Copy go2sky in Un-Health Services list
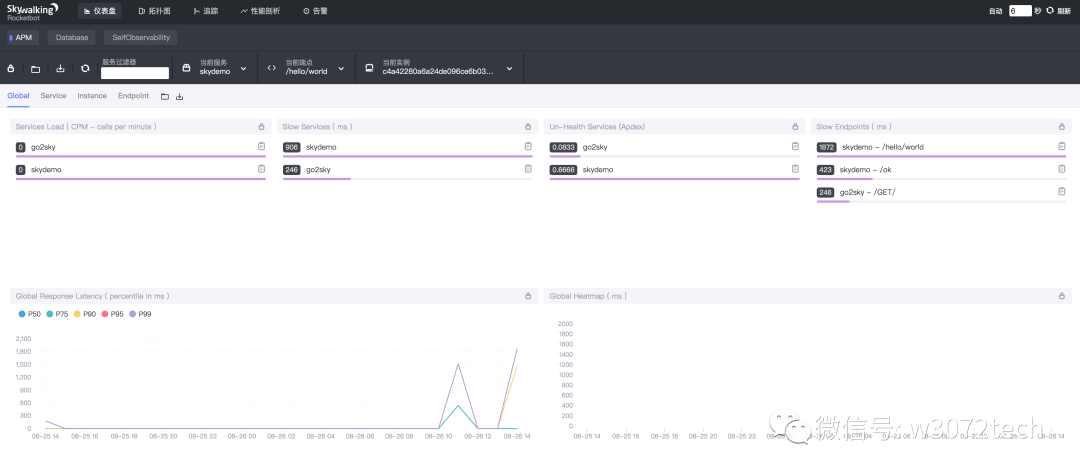 pyautogui.click(x=795, y=146)
